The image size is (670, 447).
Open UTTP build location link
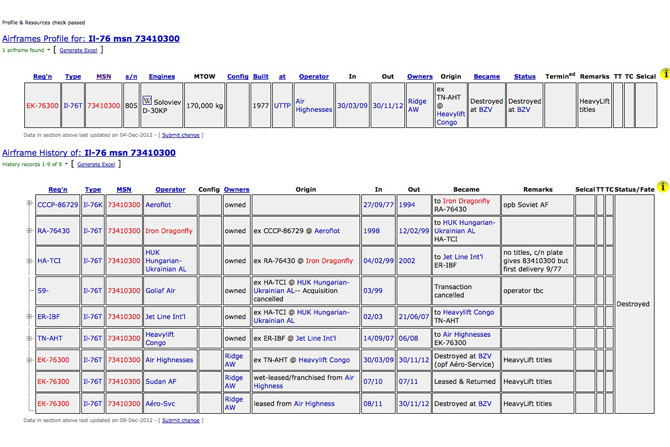(x=282, y=106)
